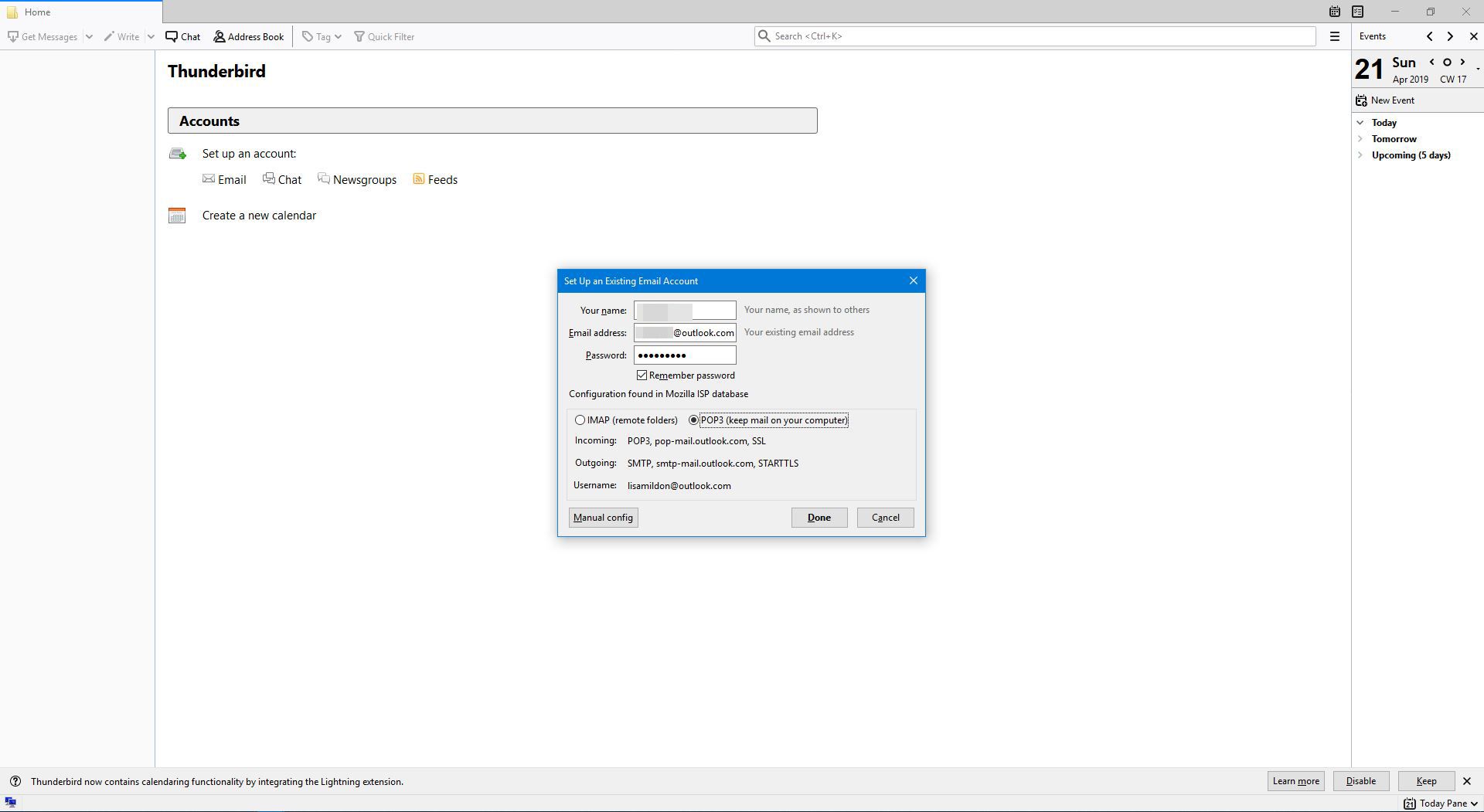
Task: Click next day arrow beside Sun
Action: [1462, 63]
